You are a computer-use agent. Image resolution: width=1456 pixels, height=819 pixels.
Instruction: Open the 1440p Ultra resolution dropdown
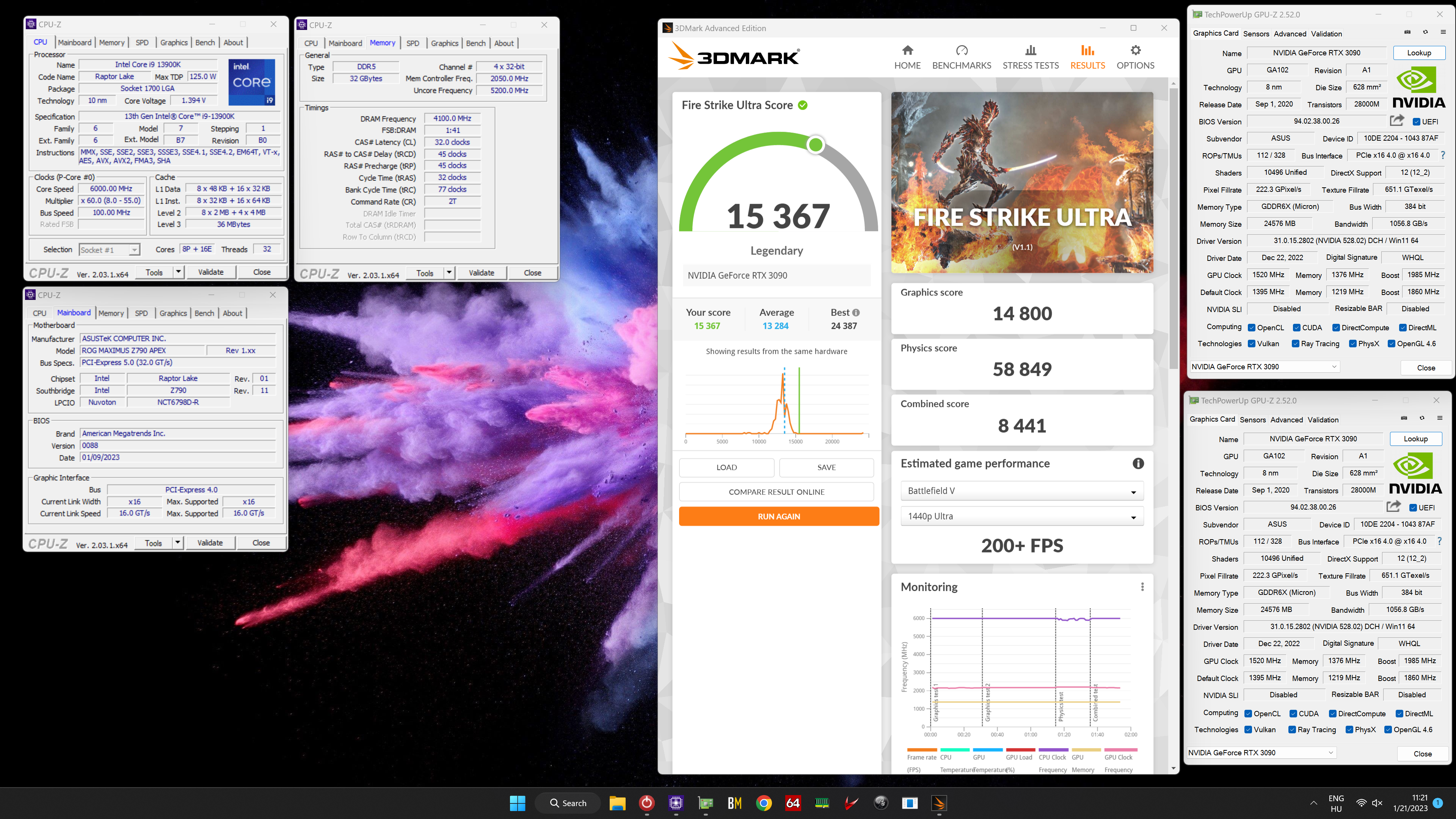[x=1022, y=516]
